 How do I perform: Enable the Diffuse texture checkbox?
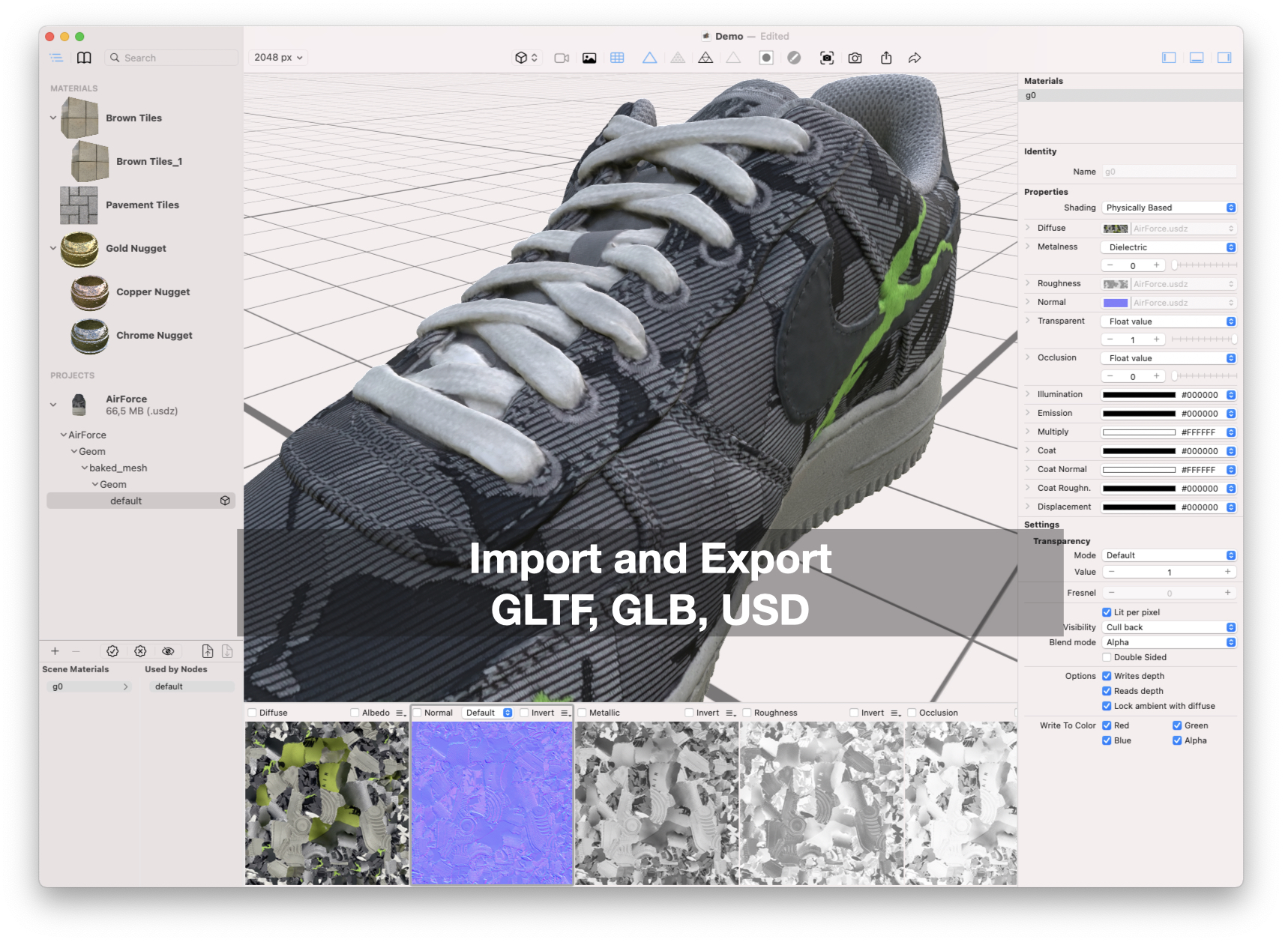[x=252, y=713]
